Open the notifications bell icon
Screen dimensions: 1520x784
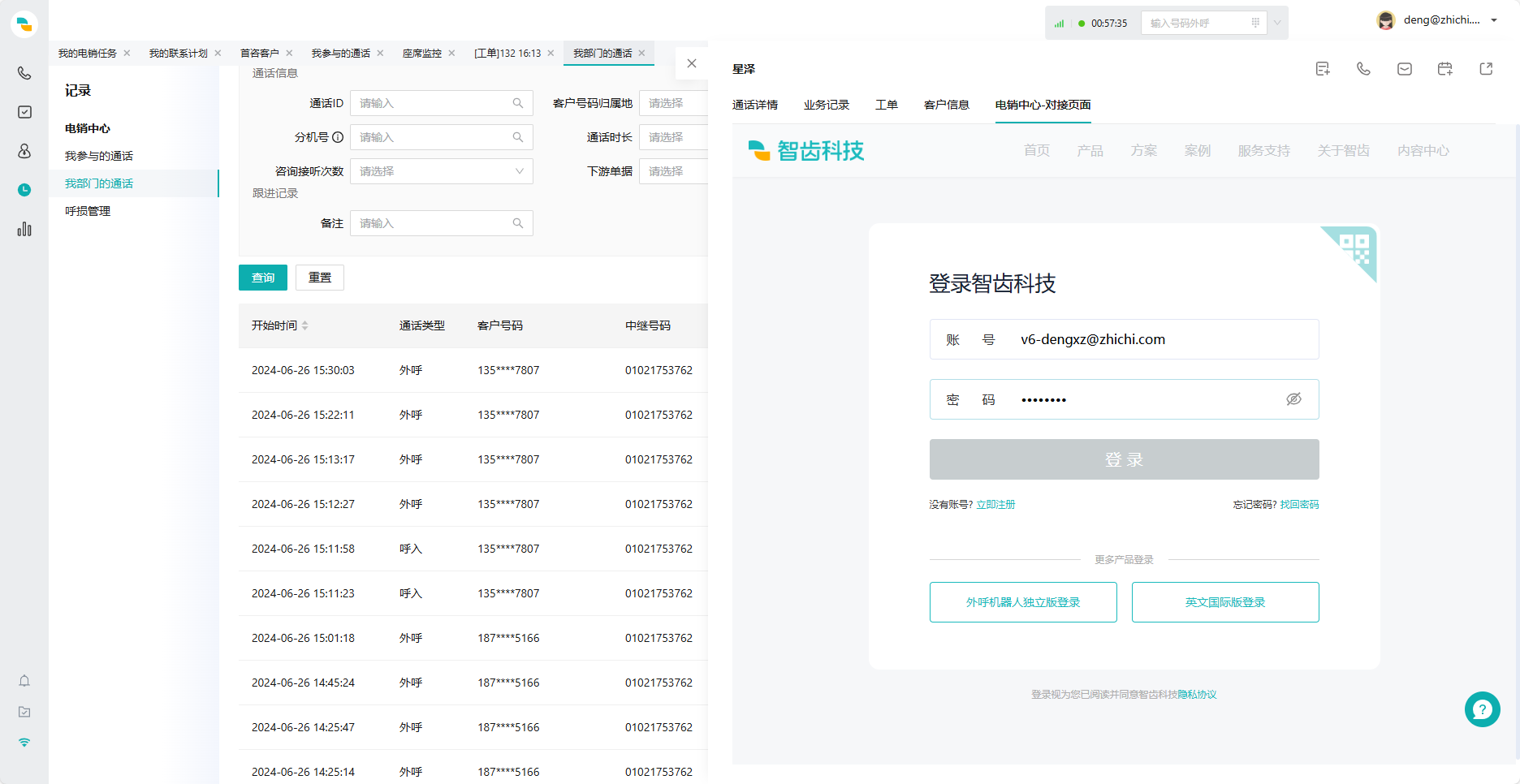(x=24, y=681)
